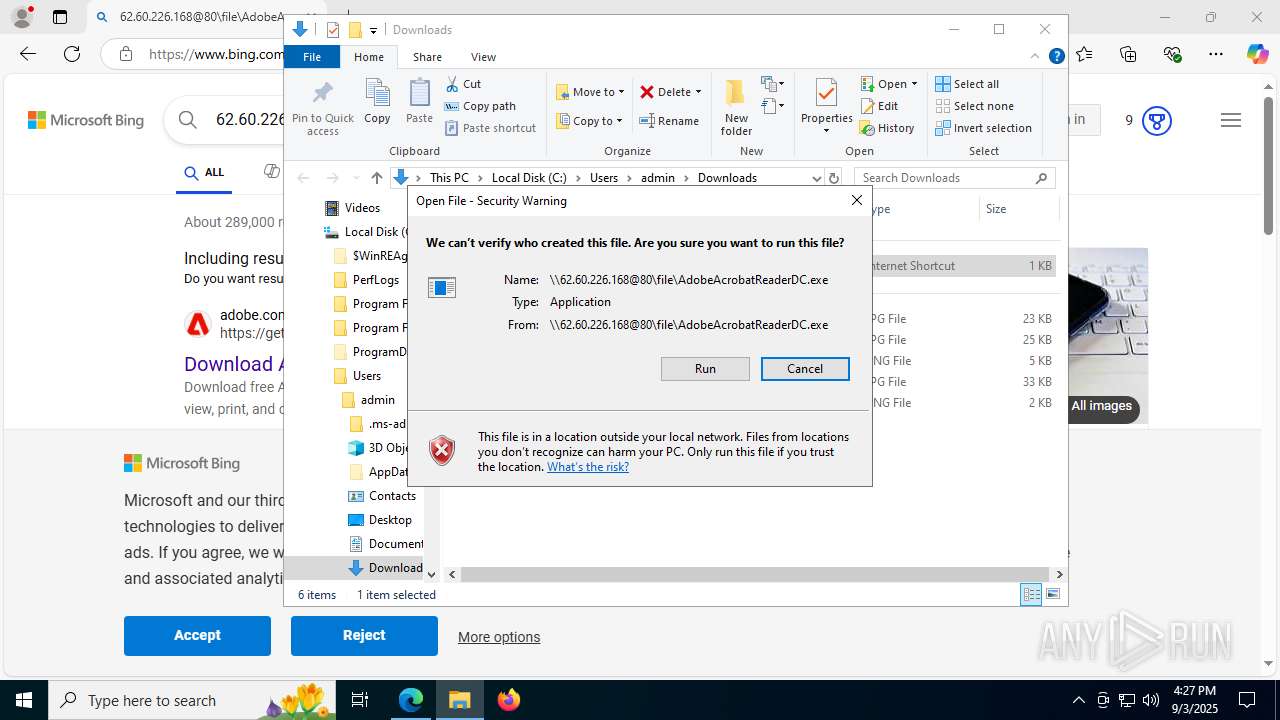Click the Rename ribbon button
The width and height of the screenshot is (1280, 720).
click(x=669, y=121)
